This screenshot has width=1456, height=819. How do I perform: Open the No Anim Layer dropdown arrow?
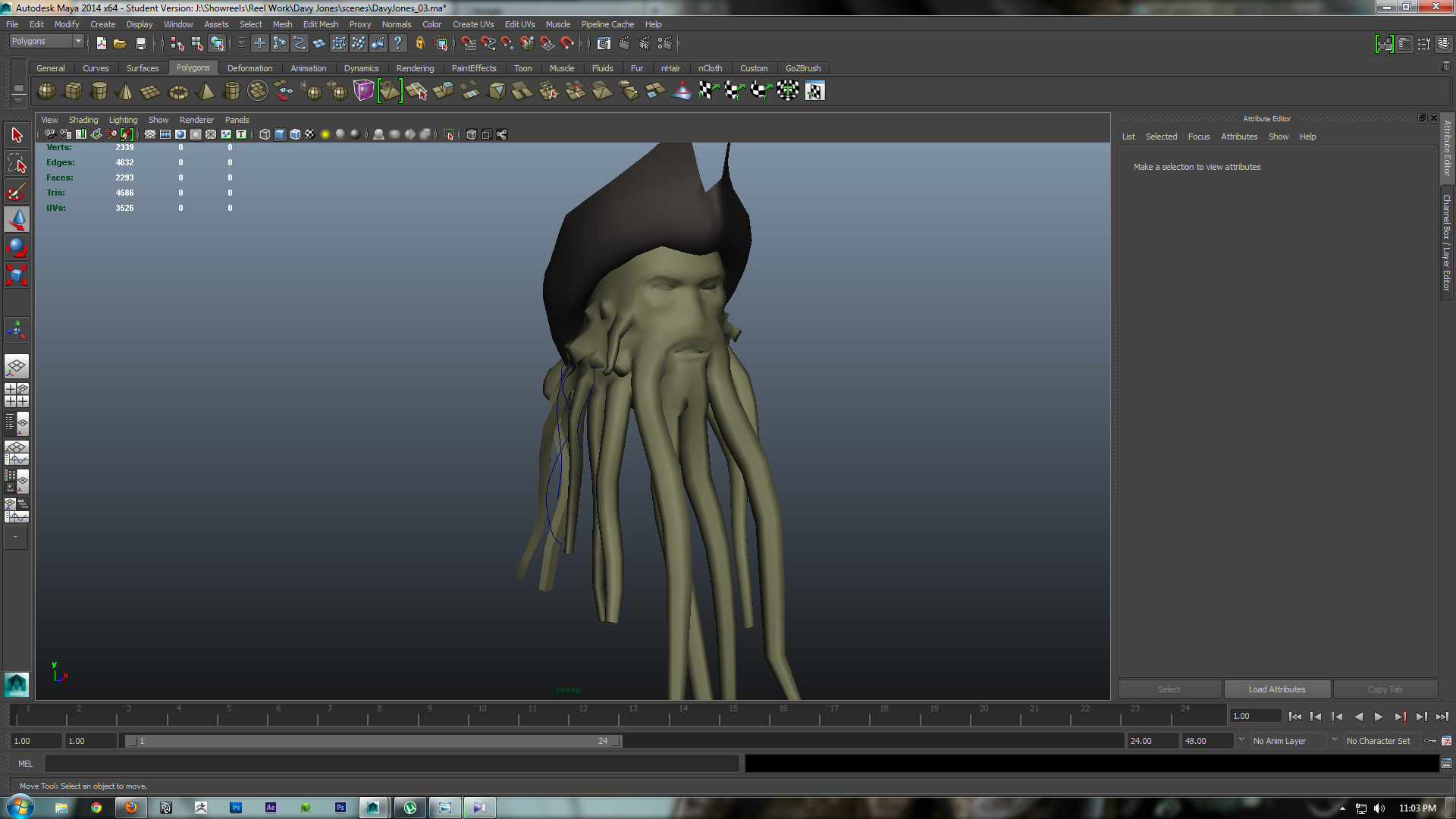click(1241, 740)
